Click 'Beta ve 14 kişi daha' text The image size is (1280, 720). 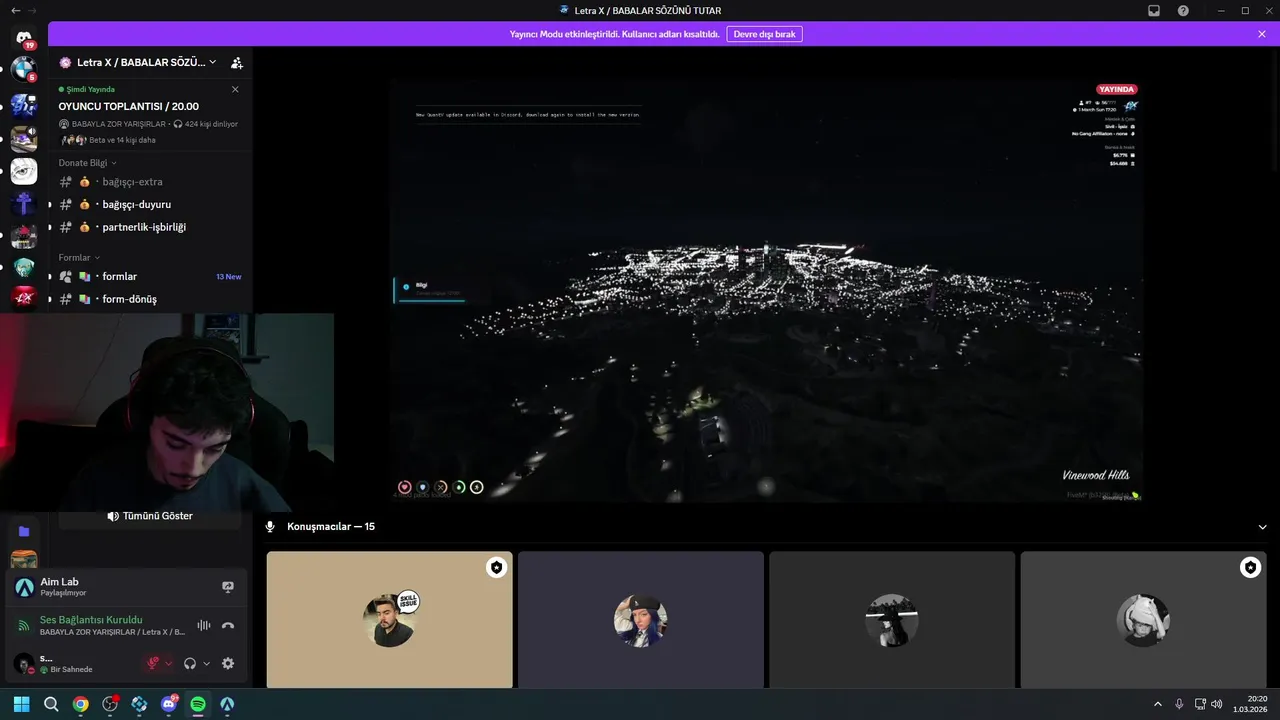[122, 140]
